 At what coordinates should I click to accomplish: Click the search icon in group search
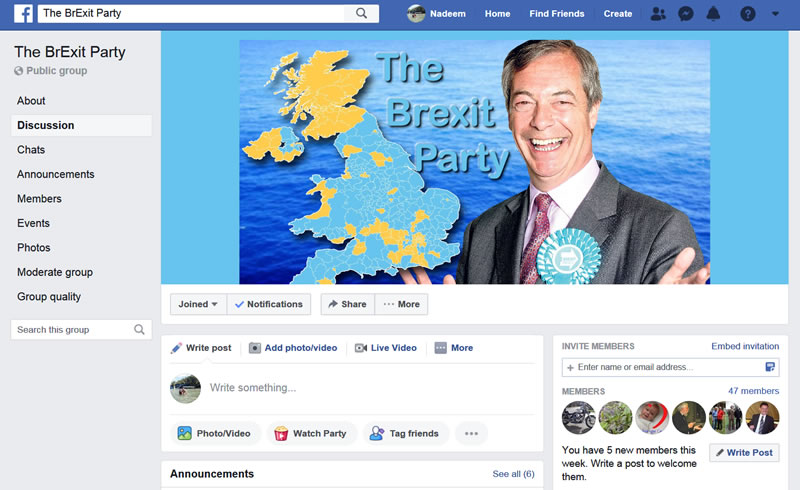[x=139, y=330]
